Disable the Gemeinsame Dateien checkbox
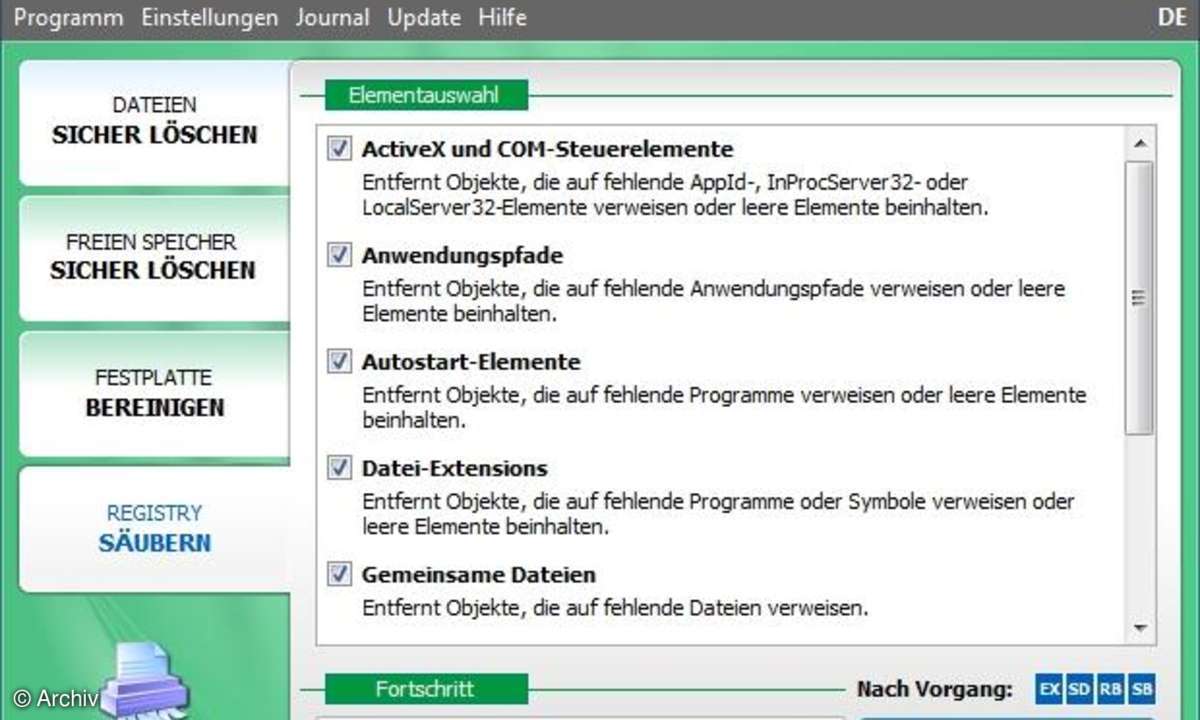 [x=340, y=574]
